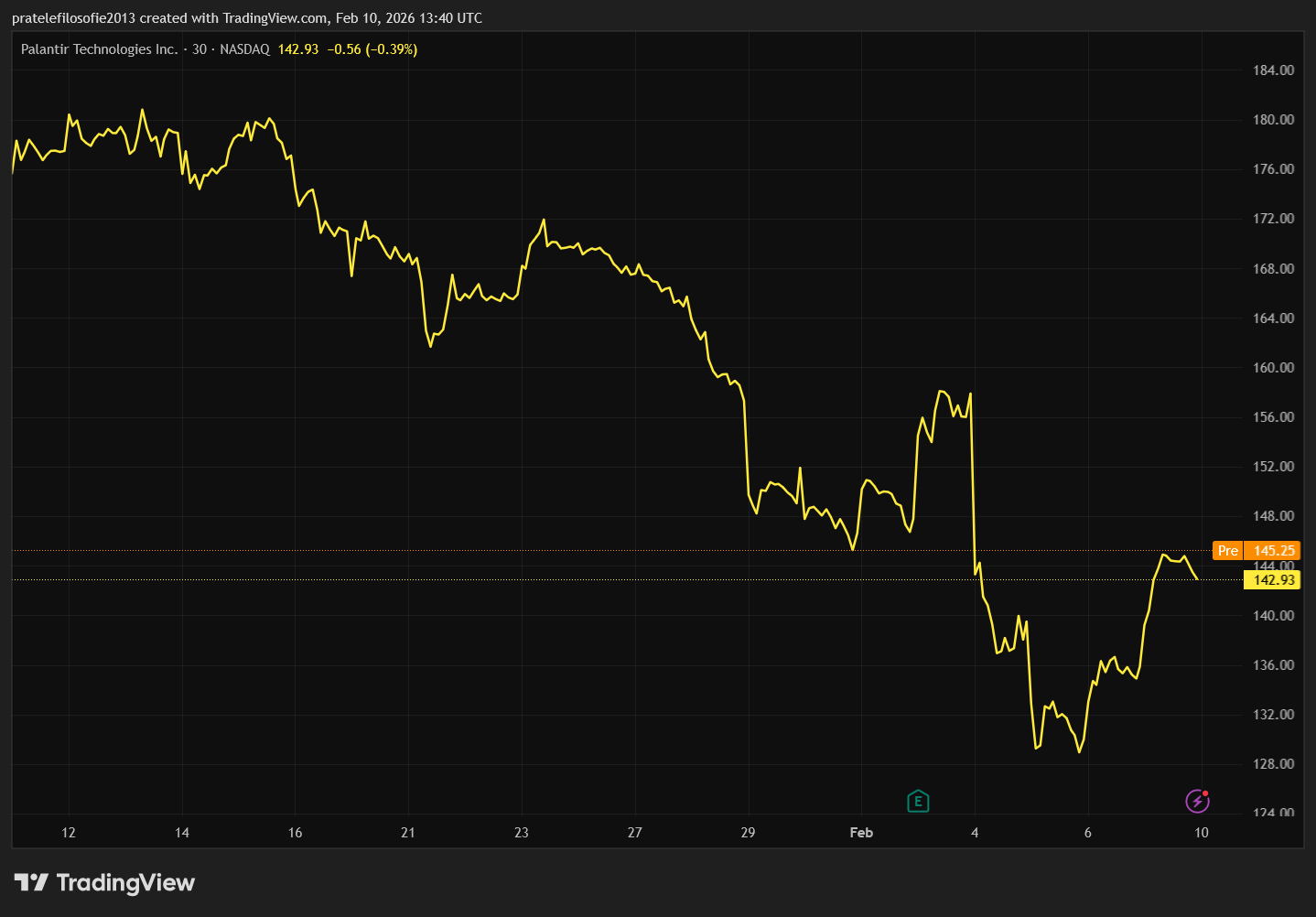Click the "21" date on the time axis
The height and width of the screenshot is (917, 1316).
coord(408,833)
